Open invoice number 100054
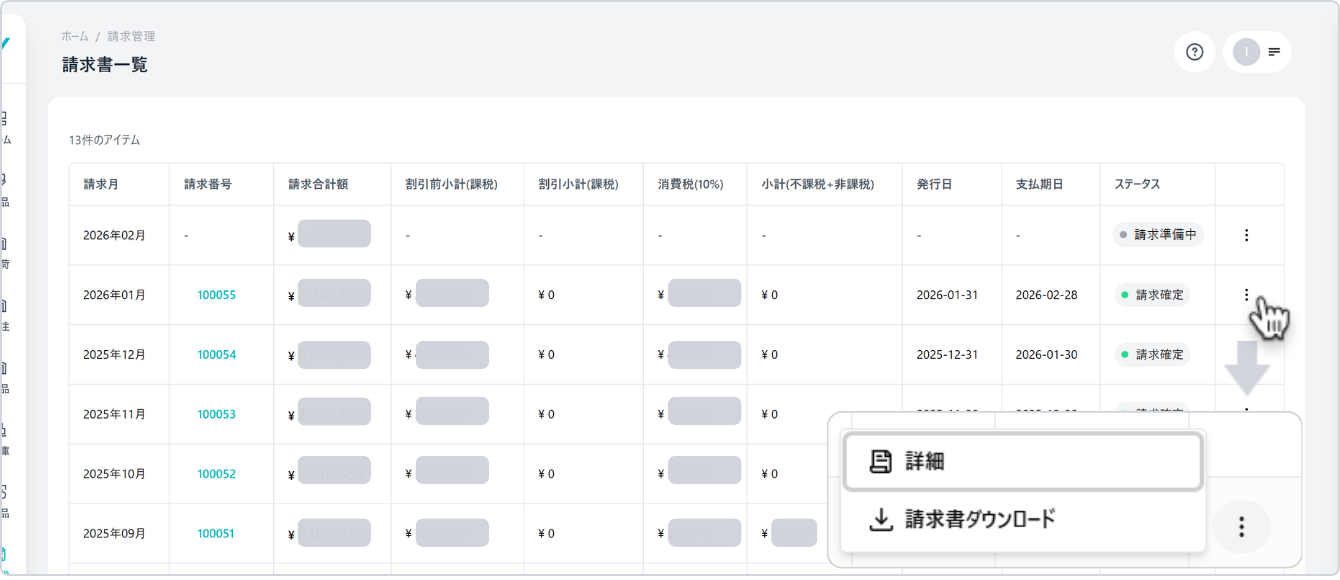Viewport: 1340px width, 580px height. [216, 355]
